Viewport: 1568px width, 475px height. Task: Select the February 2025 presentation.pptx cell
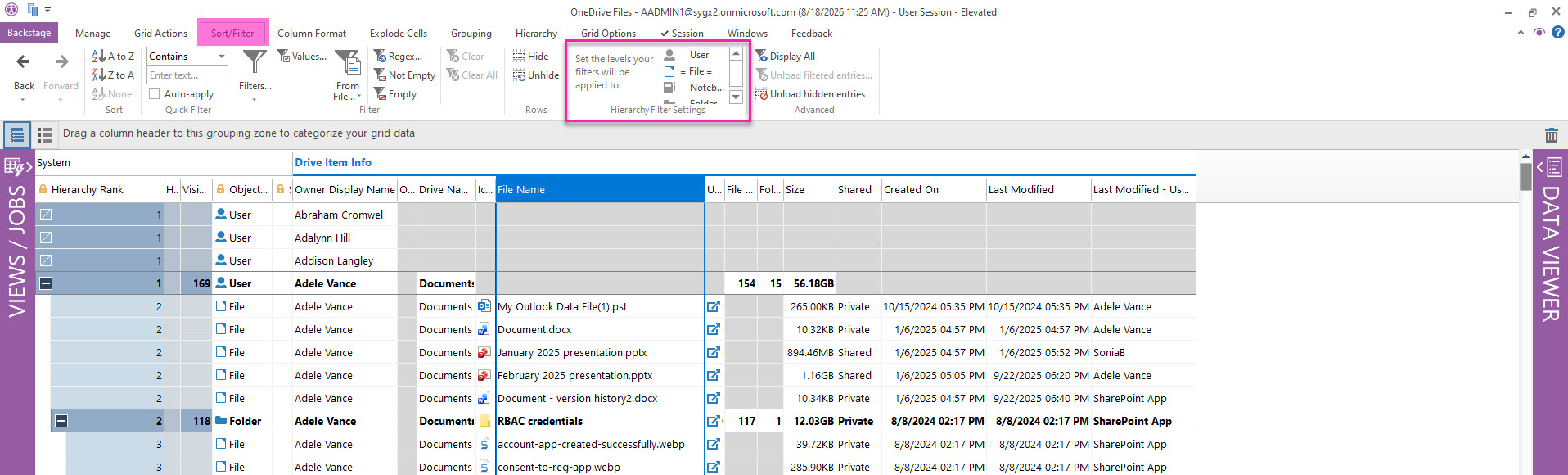(600, 375)
